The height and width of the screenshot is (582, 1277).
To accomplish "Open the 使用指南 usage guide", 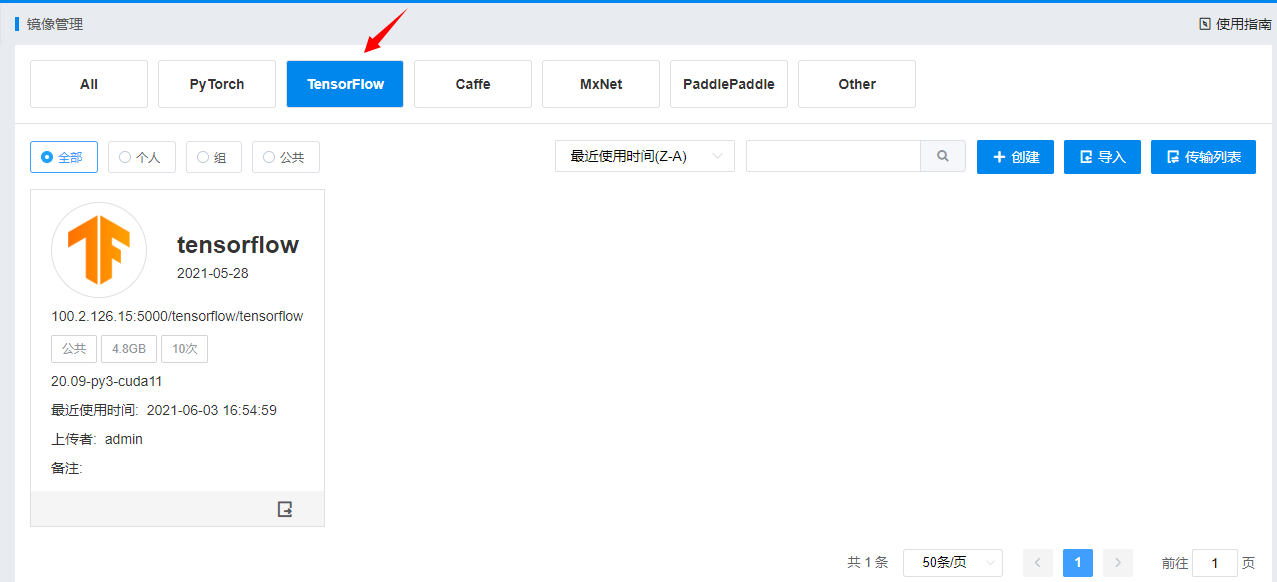I will pyautogui.click(x=1235, y=24).
